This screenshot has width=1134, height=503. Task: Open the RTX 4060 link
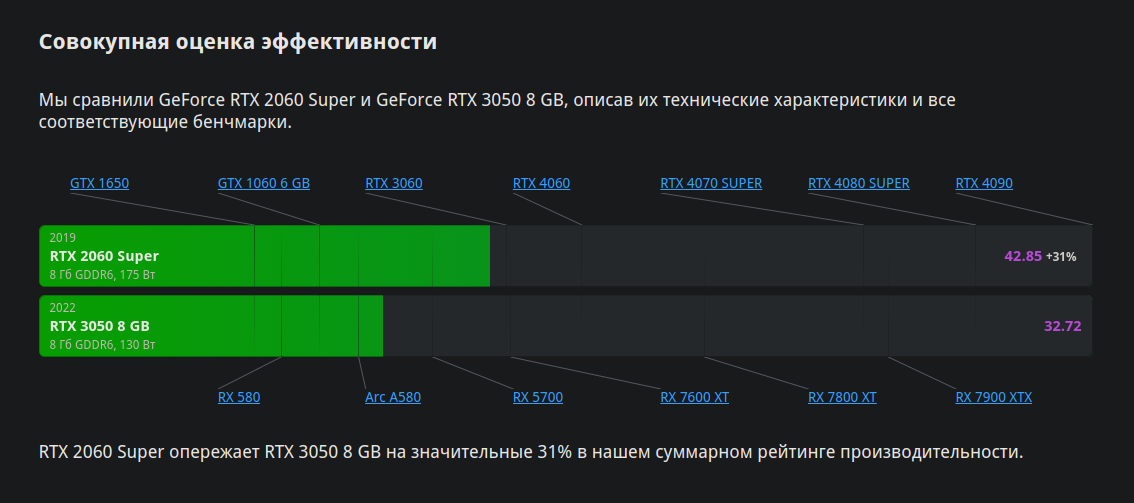542,184
